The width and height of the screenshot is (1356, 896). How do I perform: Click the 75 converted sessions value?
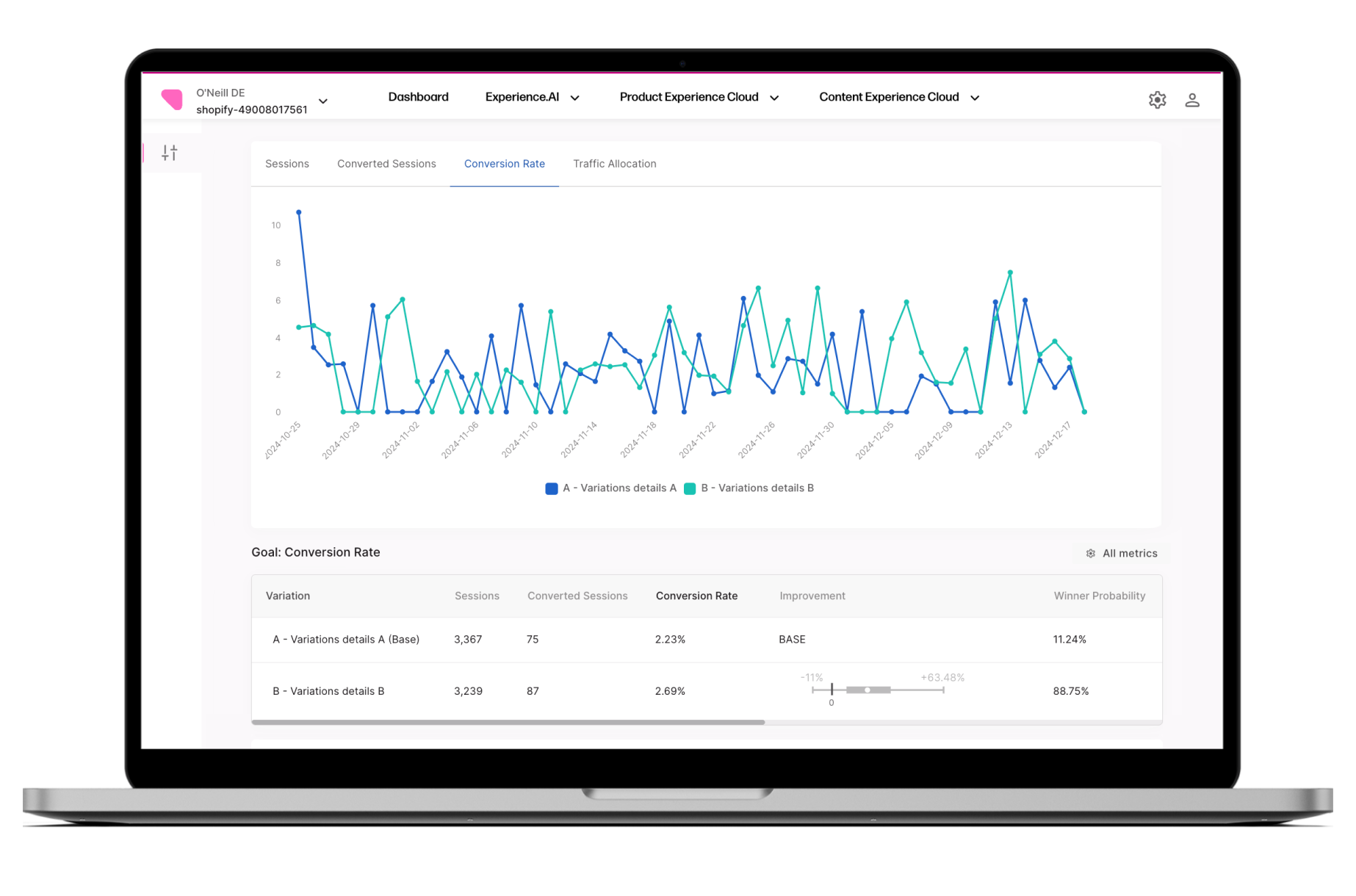(x=533, y=640)
